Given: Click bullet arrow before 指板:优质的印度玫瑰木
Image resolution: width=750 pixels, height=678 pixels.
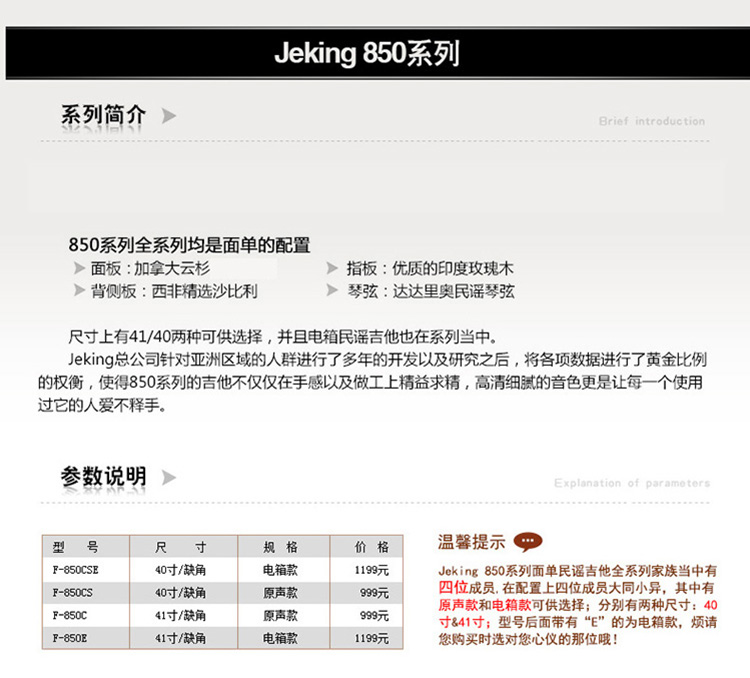Looking at the screenshot, I should [332, 268].
